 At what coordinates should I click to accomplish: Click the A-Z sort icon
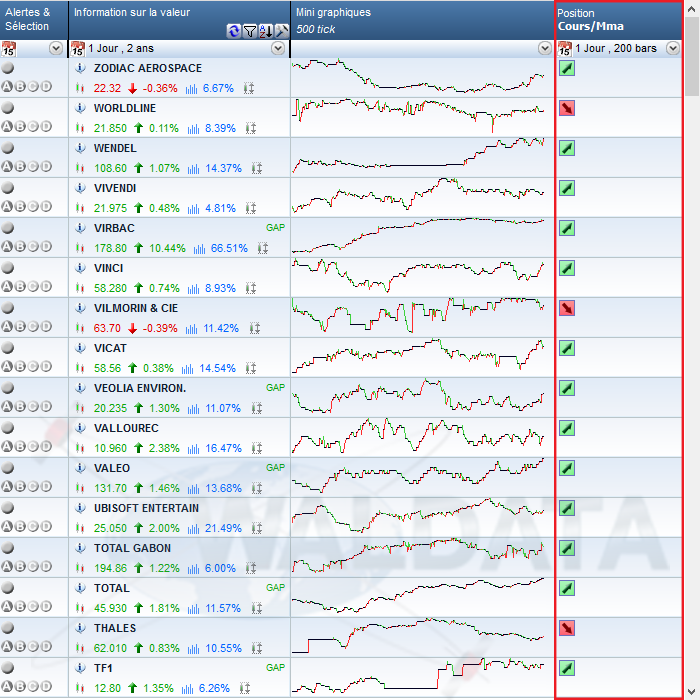[x=266, y=31]
